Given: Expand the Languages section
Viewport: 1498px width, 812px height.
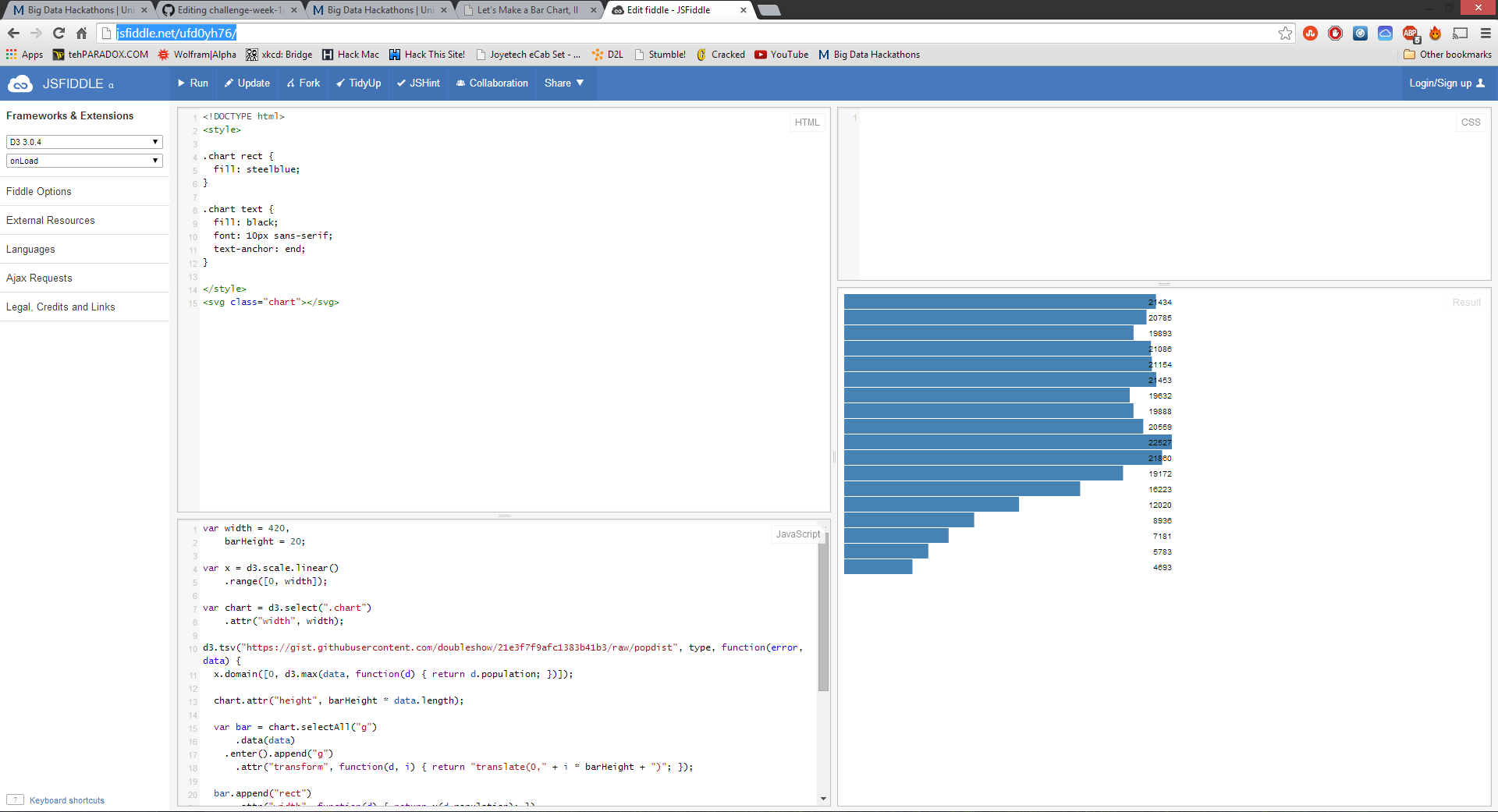Looking at the screenshot, I should coord(84,249).
